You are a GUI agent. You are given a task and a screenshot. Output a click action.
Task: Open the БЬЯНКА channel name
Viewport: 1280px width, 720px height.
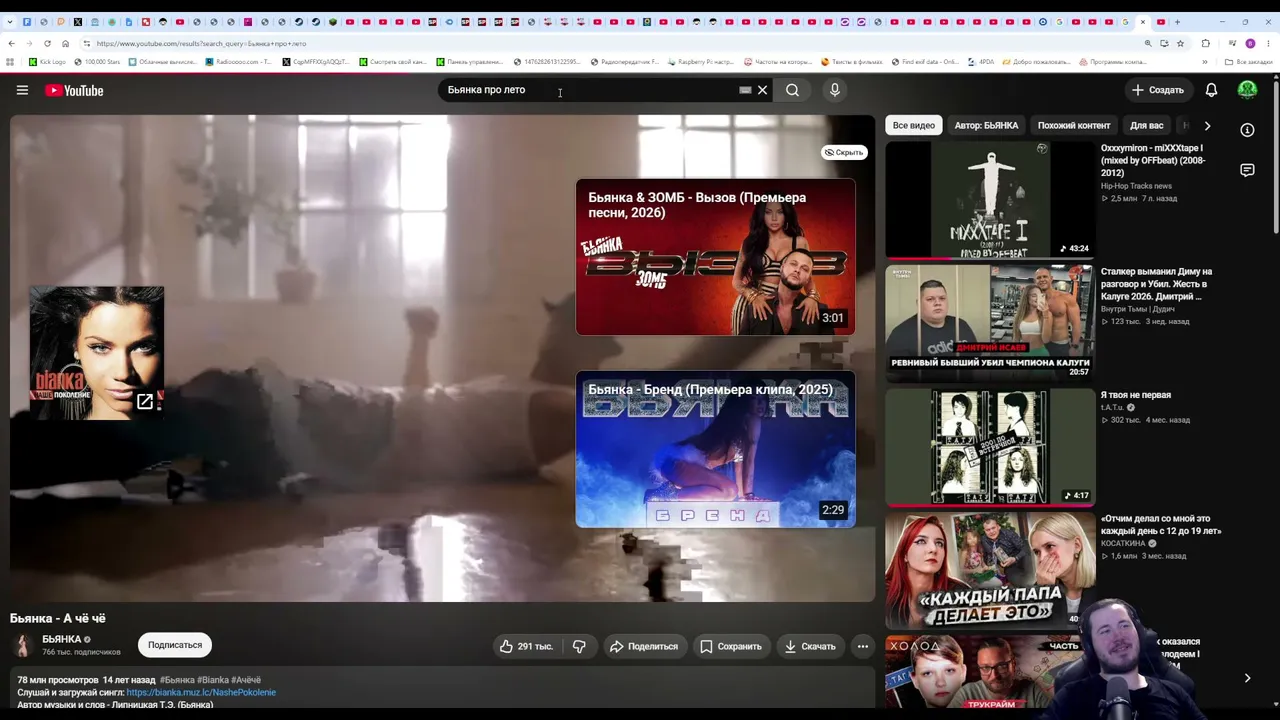pyautogui.click(x=62, y=639)
